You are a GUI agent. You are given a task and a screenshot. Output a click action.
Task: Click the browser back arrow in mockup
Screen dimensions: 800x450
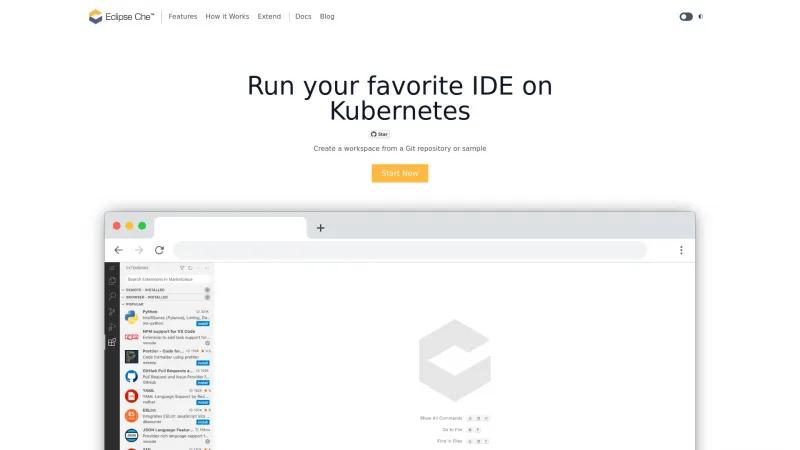[118, 250]
